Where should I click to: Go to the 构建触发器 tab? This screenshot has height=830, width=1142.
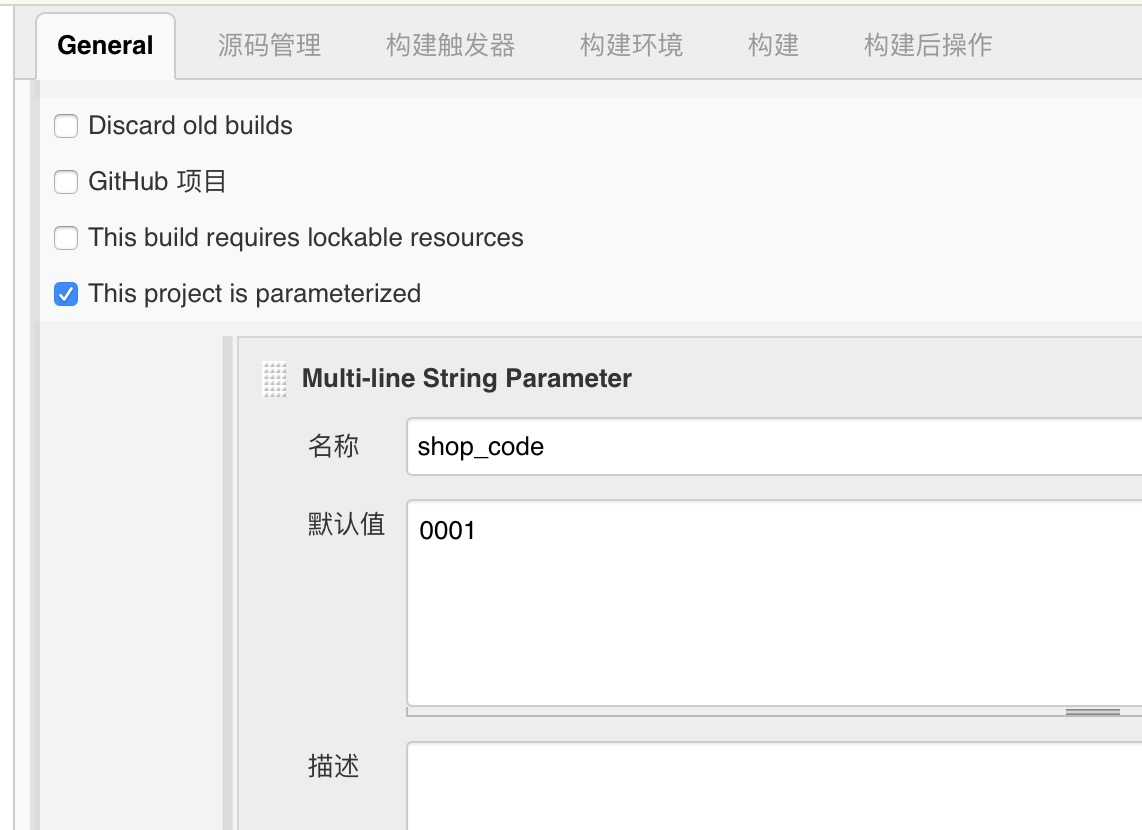(450, 46)
